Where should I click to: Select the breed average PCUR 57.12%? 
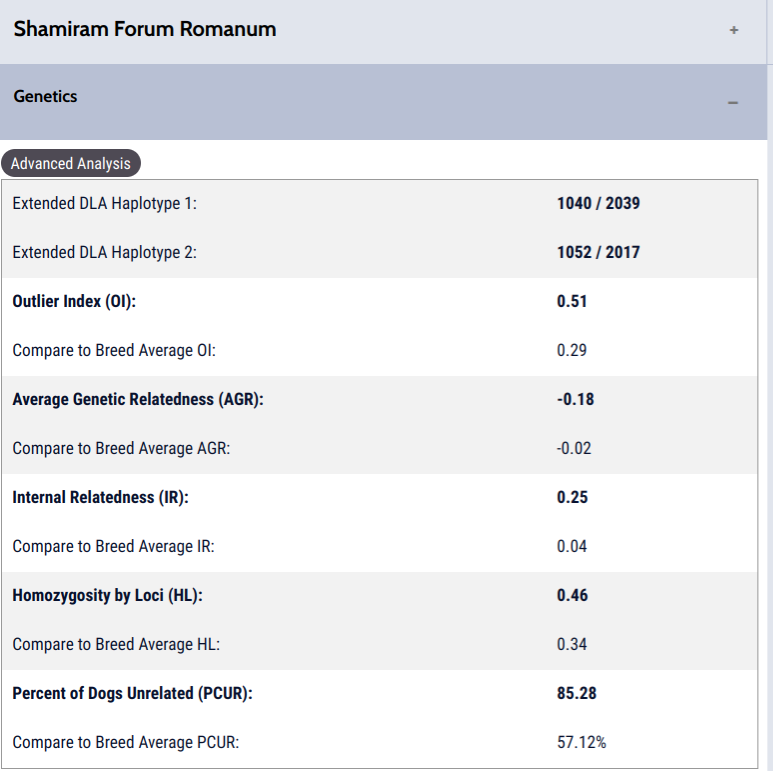pyautogui.click(x=582, y=742)
